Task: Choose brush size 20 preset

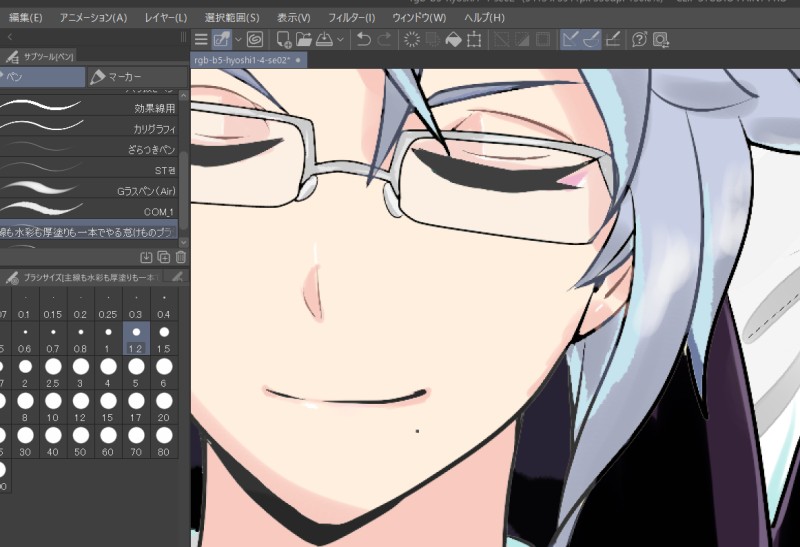Action: (164, 407)
